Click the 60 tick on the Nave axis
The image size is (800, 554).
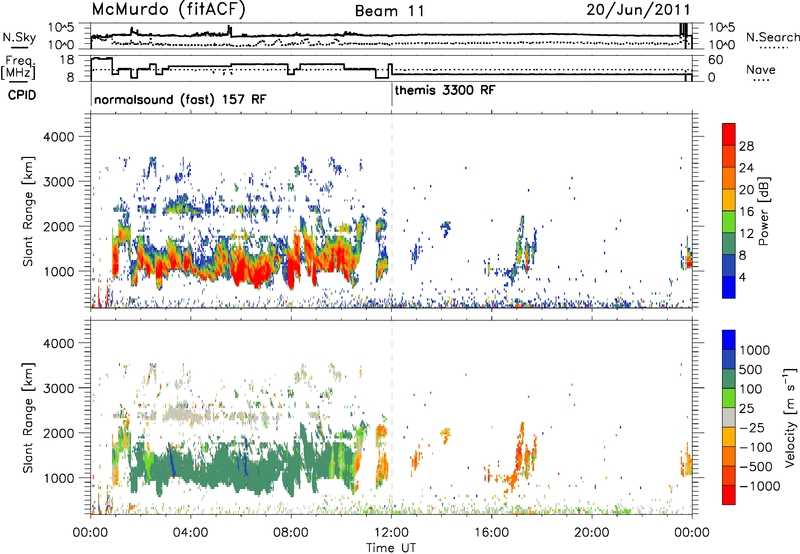tap(715, 60)
